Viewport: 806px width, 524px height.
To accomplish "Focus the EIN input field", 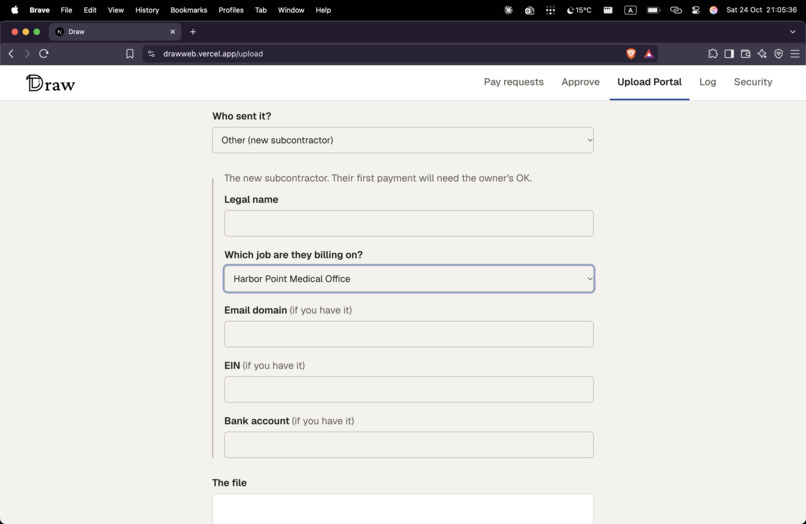I will 409,389.
